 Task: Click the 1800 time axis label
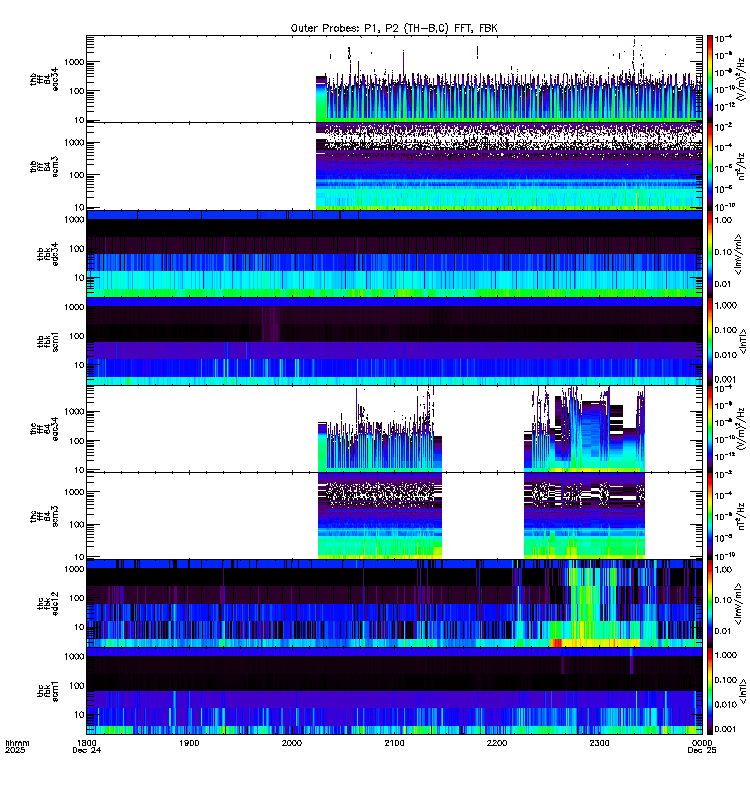point(87,743)
